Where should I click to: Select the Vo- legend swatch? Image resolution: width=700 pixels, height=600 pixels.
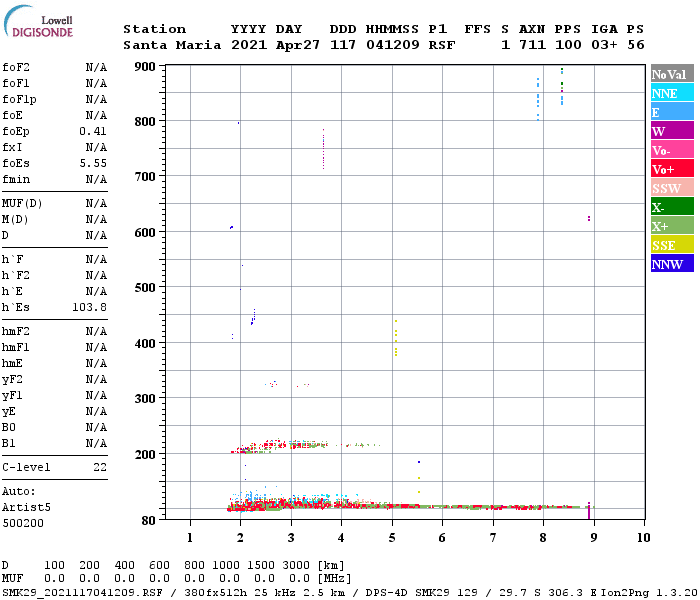point(672,150)
